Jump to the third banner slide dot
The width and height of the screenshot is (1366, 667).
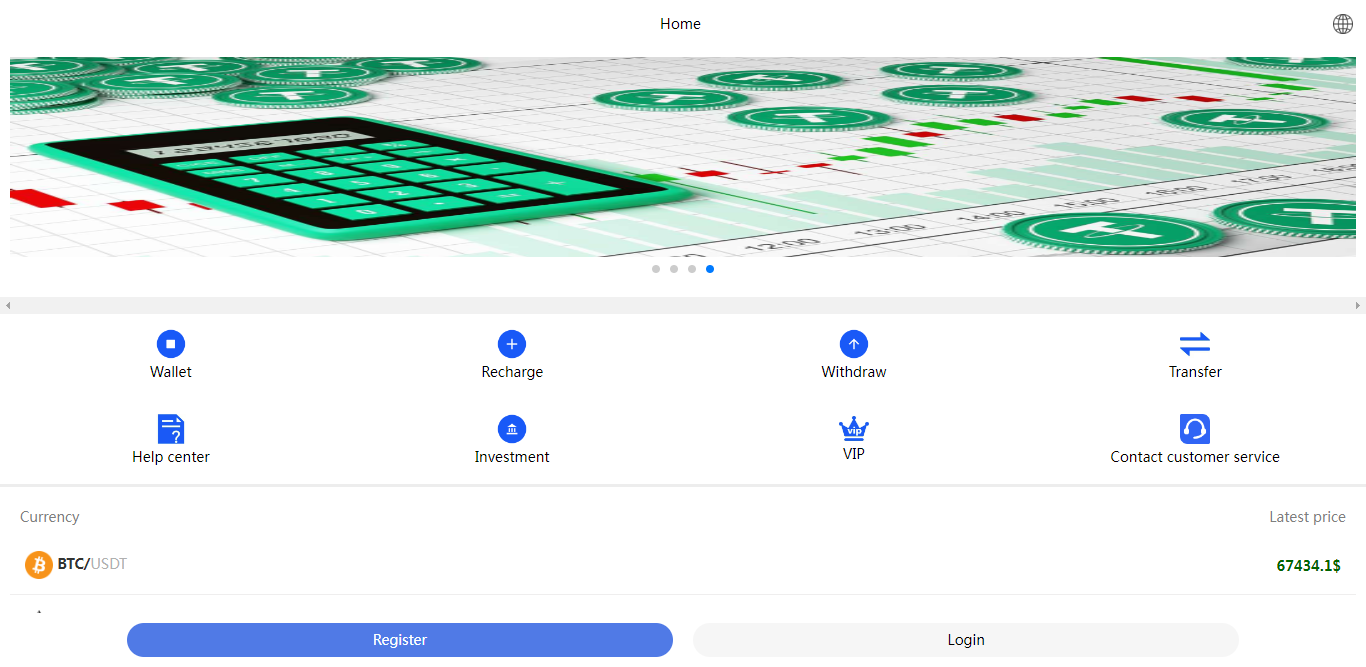click(692, 269)
